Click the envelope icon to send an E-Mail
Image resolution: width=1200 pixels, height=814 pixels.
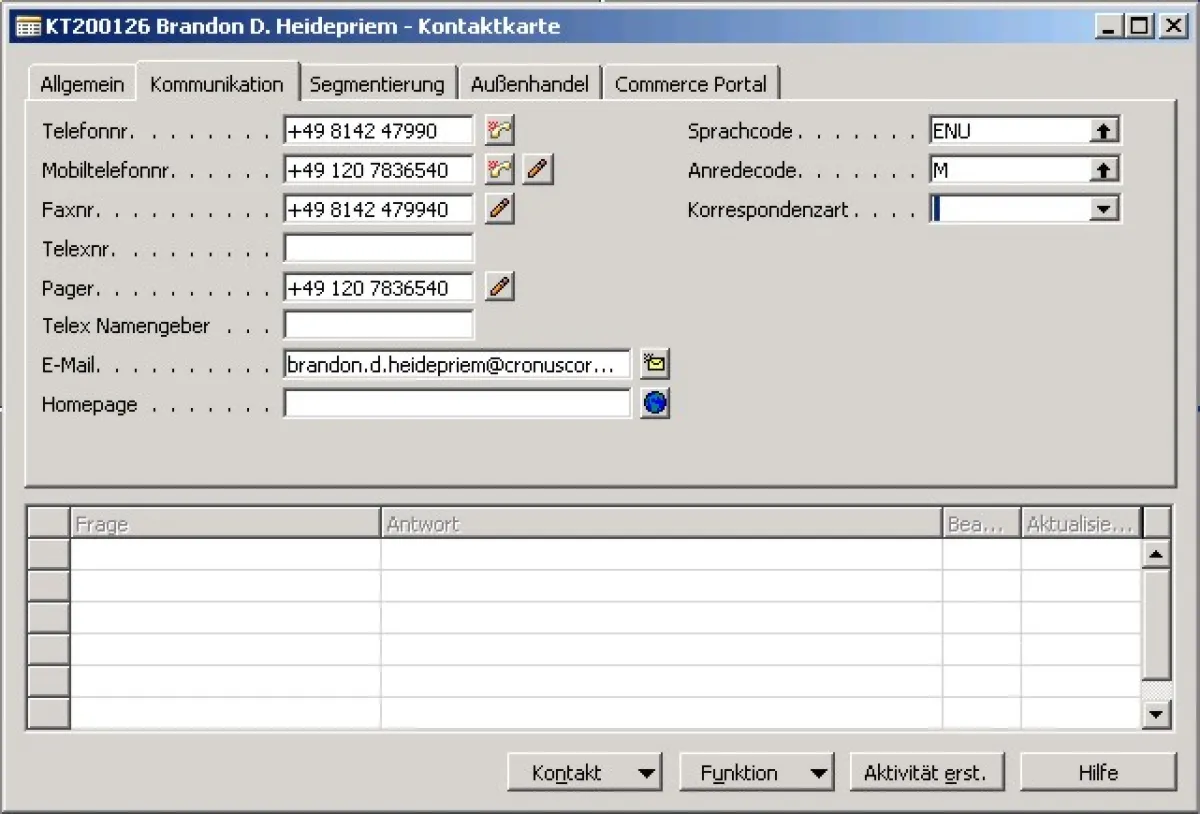pos(654,363)
